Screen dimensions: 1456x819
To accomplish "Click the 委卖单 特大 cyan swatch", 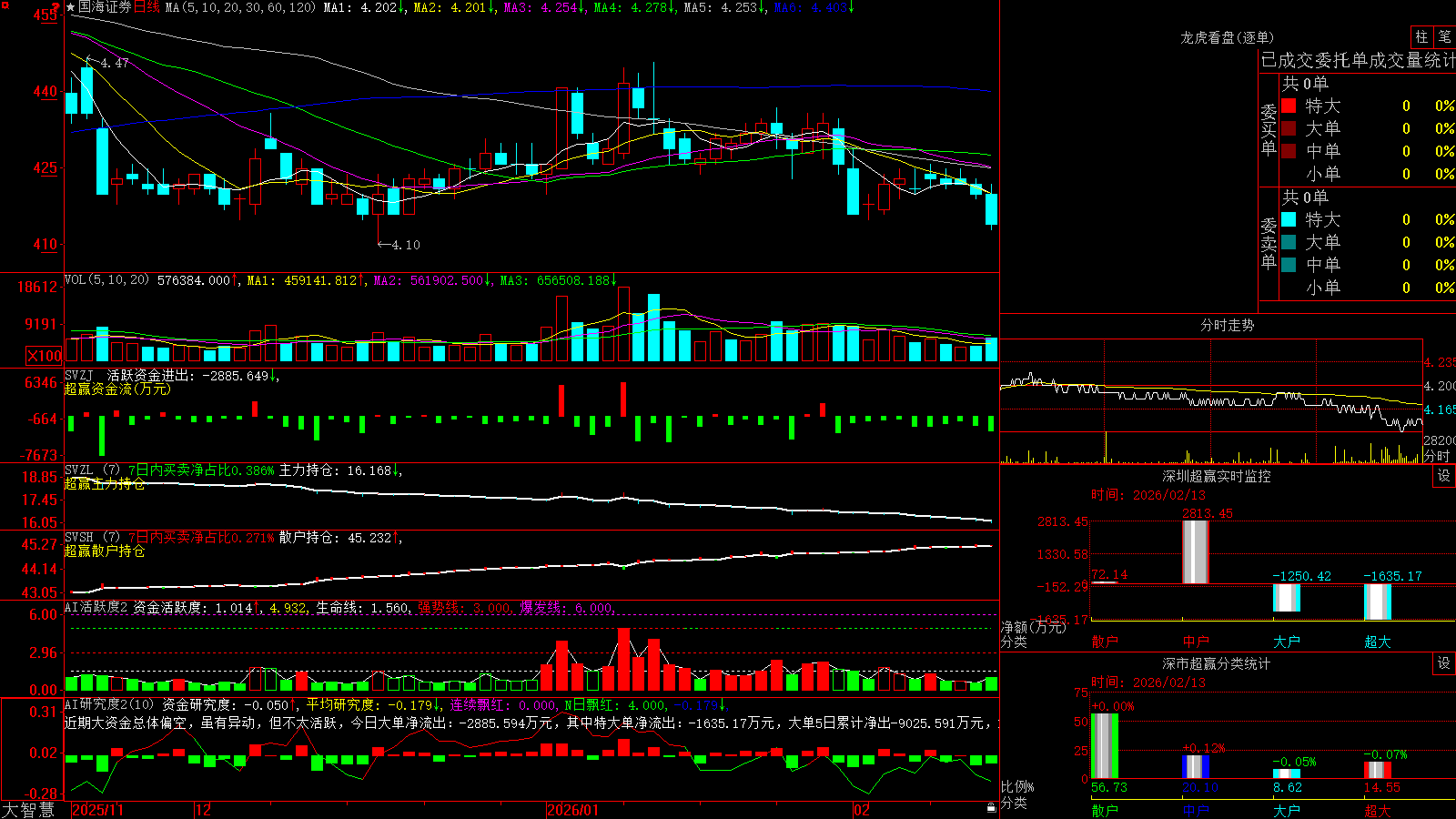I will [1289, 219].
